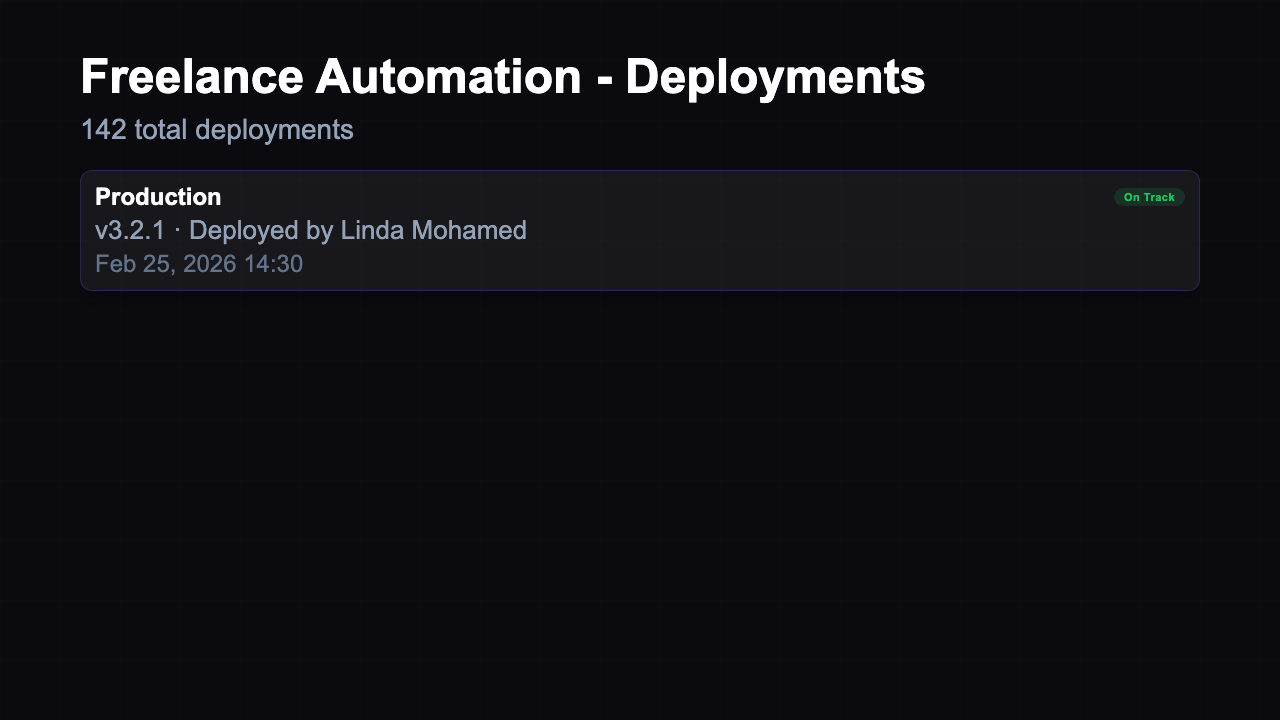Click the Freelance Automation - Deployments heading

[x=503, y=75]
